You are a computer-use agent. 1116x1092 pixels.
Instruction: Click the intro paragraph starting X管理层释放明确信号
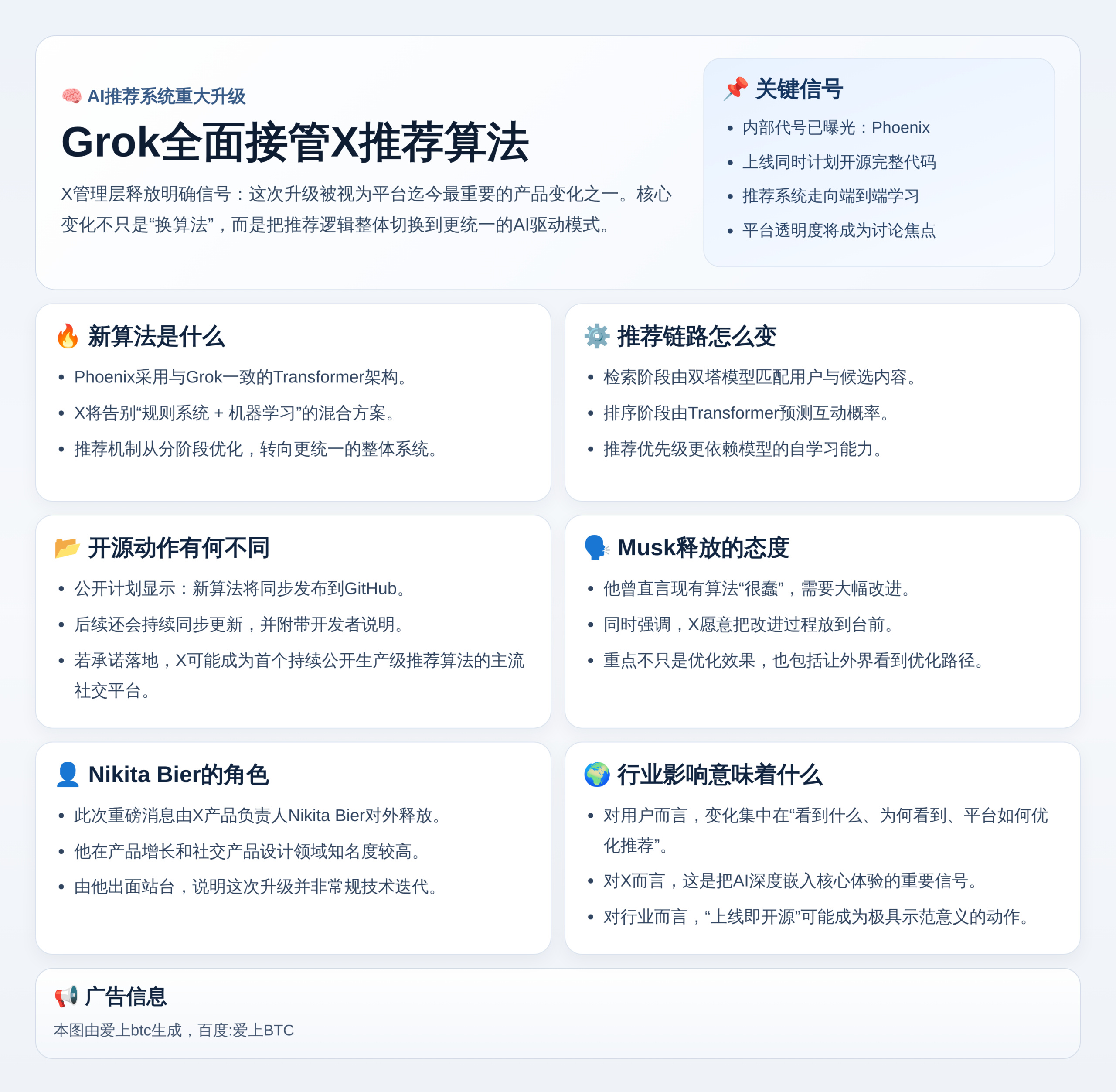coord(366,209)
